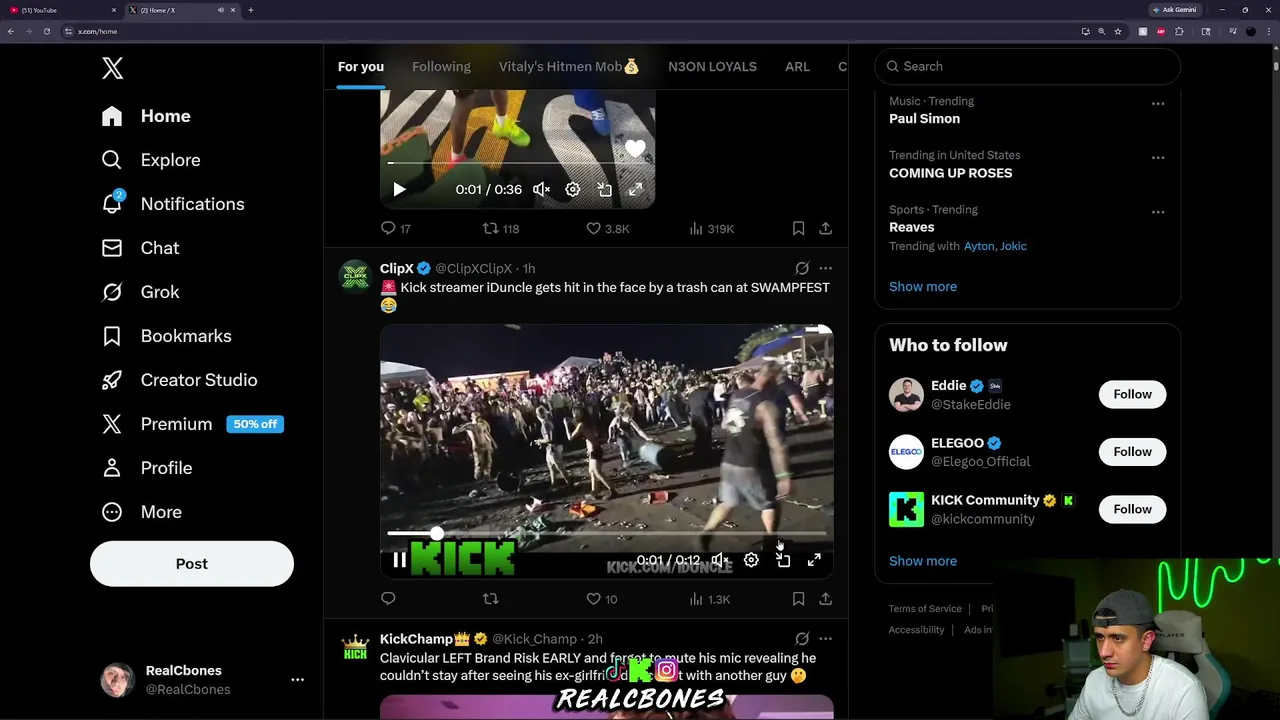Viewport: 1280px width, 720px height.
Task: Open Chat from the sidebar
Action: tap(140, 248)
